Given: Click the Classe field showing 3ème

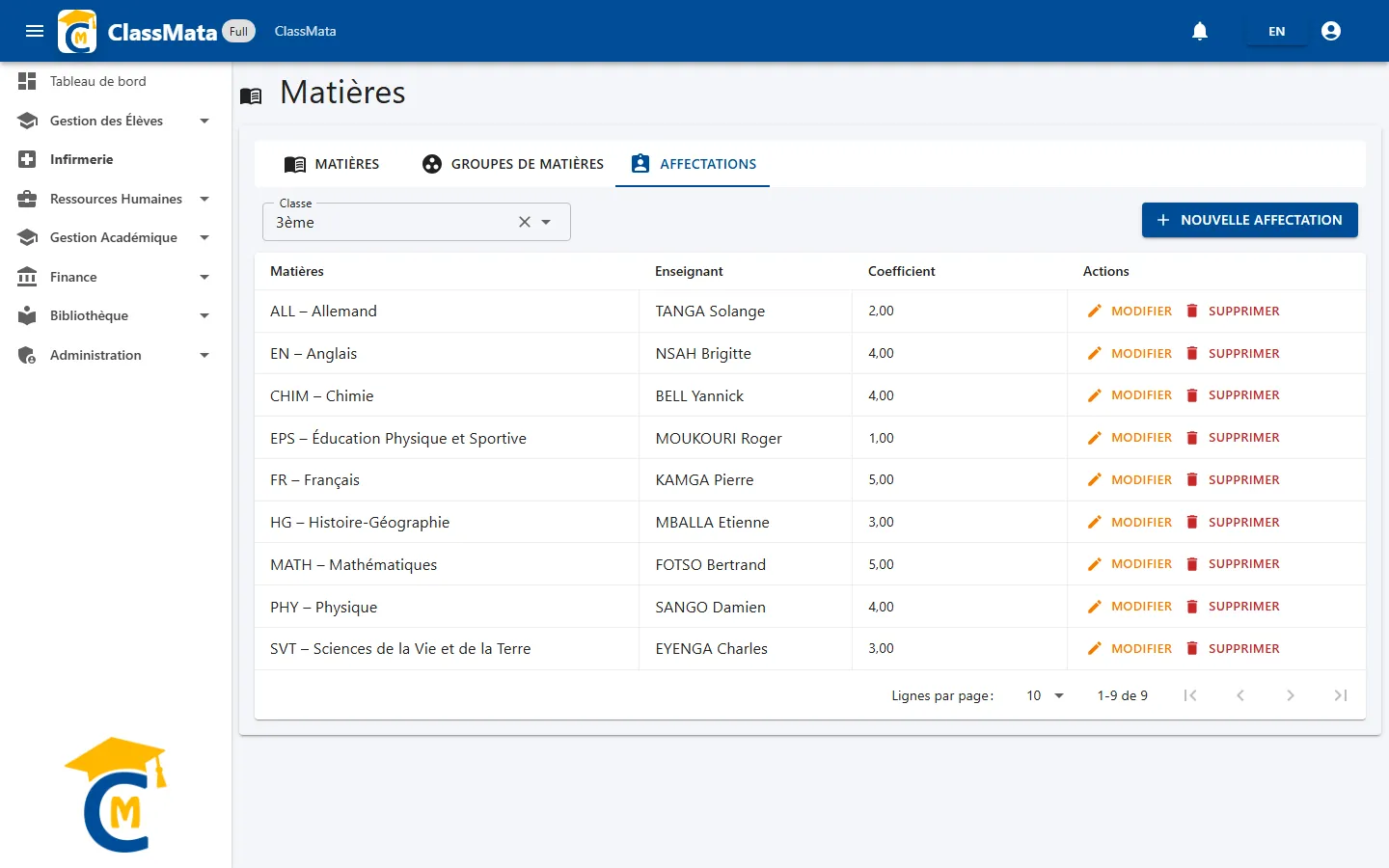Looking at the screenshot, I should coord(417,222).
